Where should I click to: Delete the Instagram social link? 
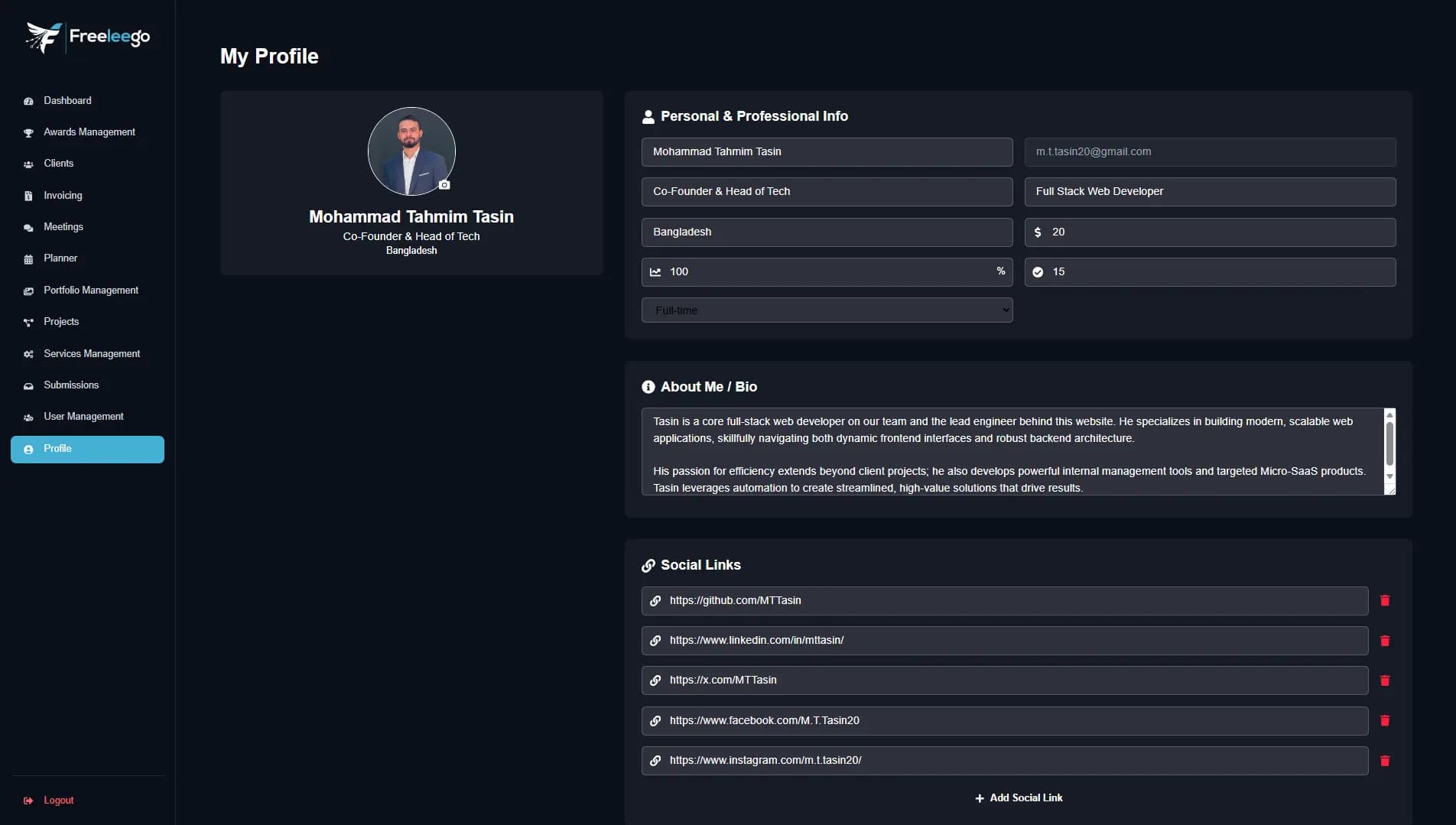tap(1384, 761)
